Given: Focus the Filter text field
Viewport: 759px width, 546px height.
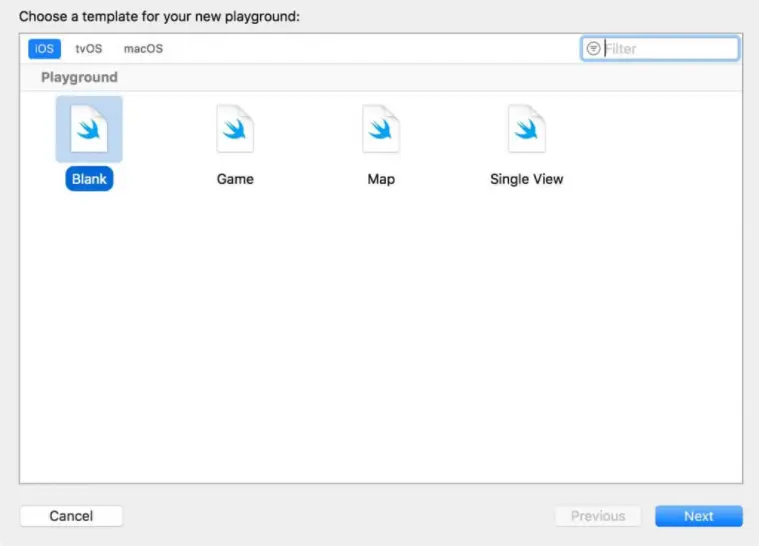Looking at the screenshot, I should point(660,48).
